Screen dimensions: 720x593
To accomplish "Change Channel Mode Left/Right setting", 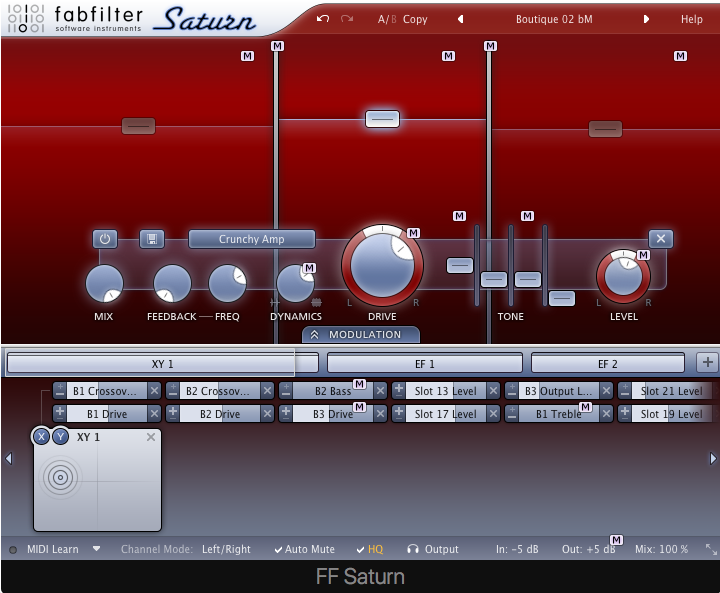I will (x=226, y=549).
